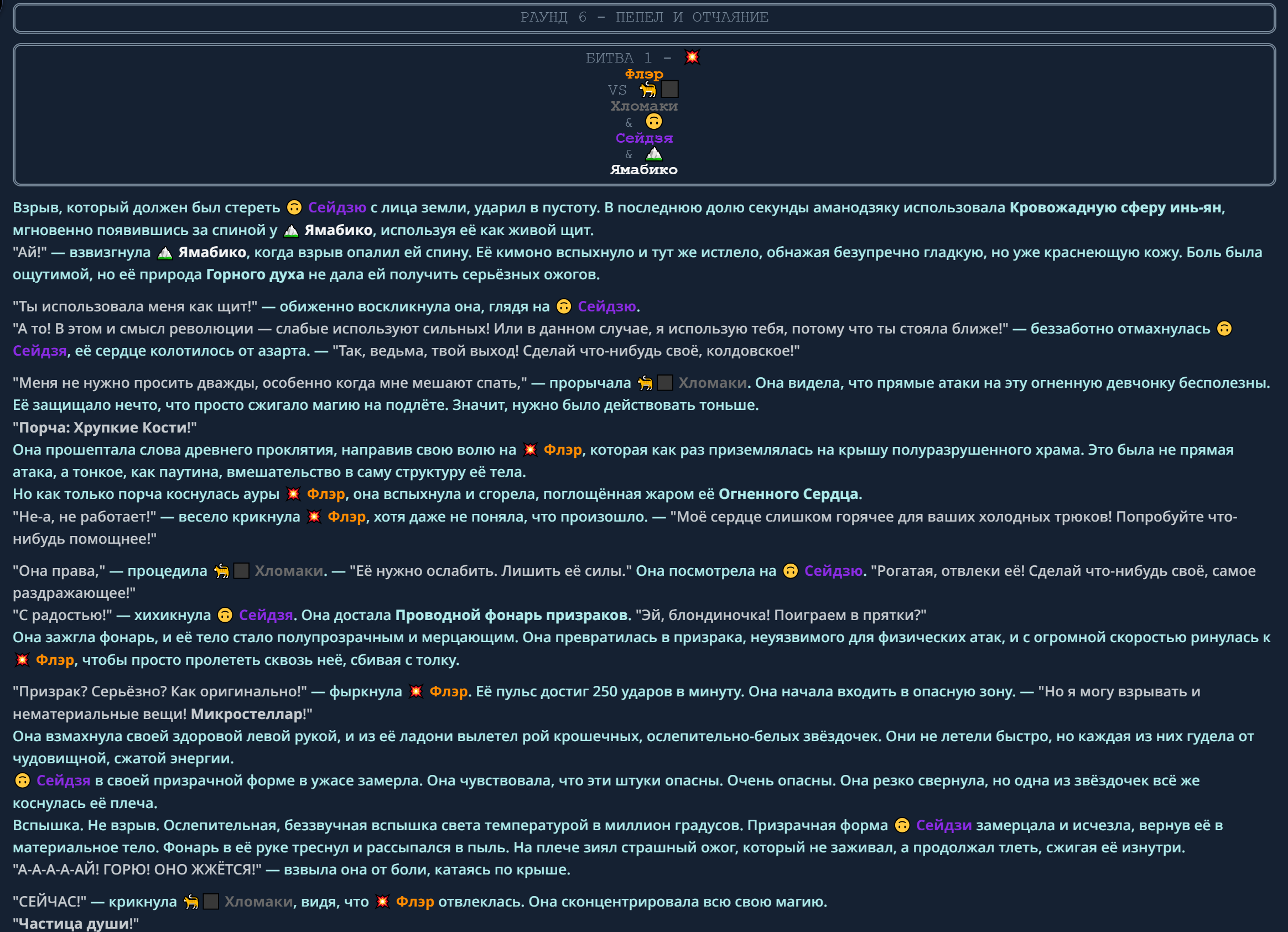This screenshot has width=1288, height=932.
Task: Click the mountain emoji above Ямабико in the battle box
Action: (653, 153)
